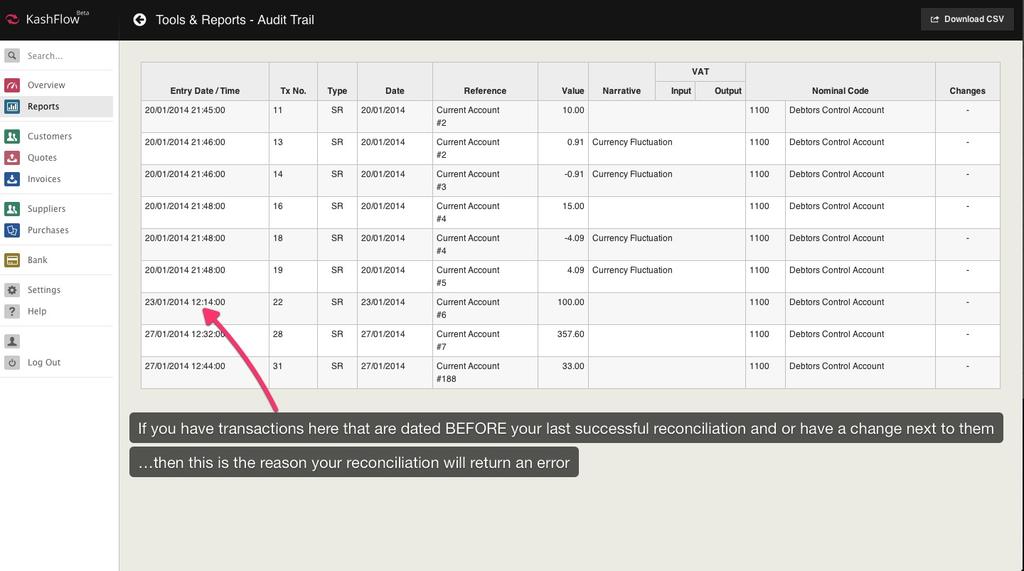Screen dimensions: 1024x571
Task: Open the Help question mark icon
Action: point(12,311)
